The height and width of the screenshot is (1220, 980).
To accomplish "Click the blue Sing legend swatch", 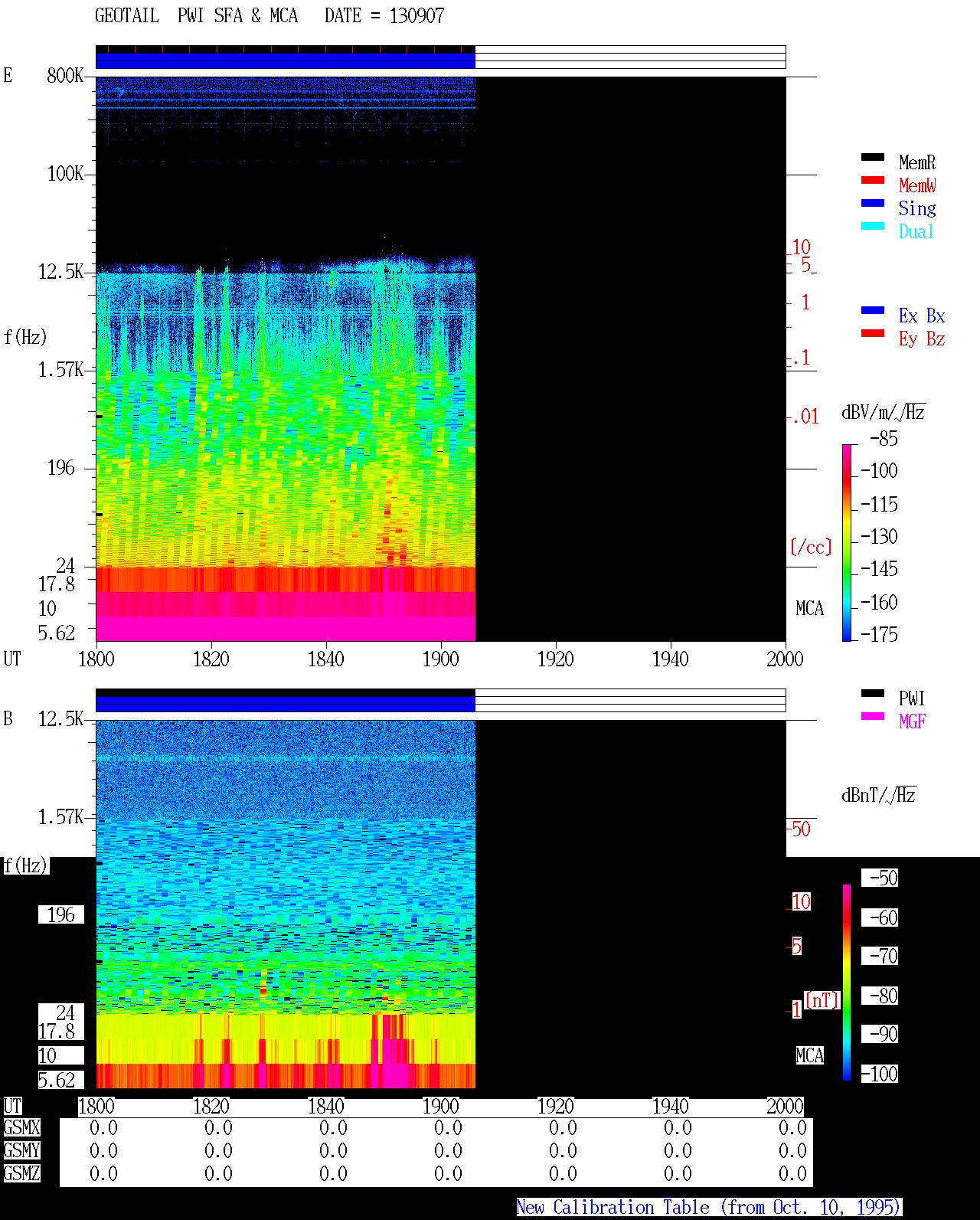I will click(873, 203).
